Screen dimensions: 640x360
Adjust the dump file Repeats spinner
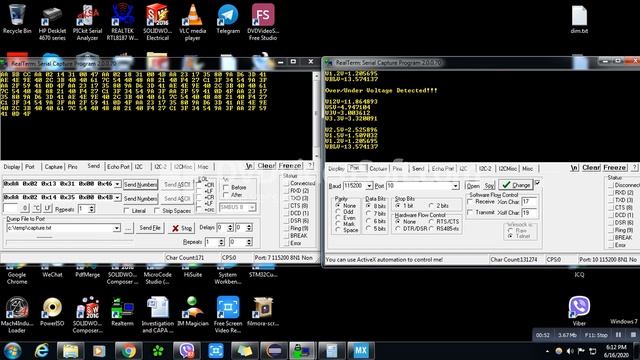221,242
